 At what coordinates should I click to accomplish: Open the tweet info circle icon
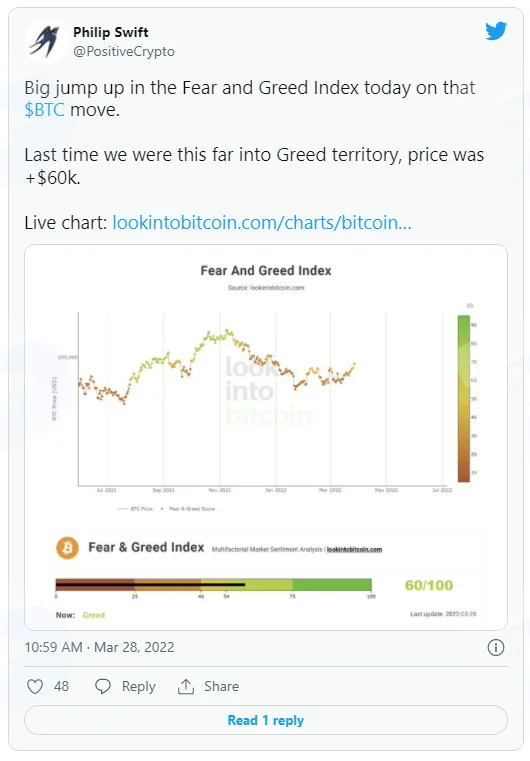coord(496,647)
